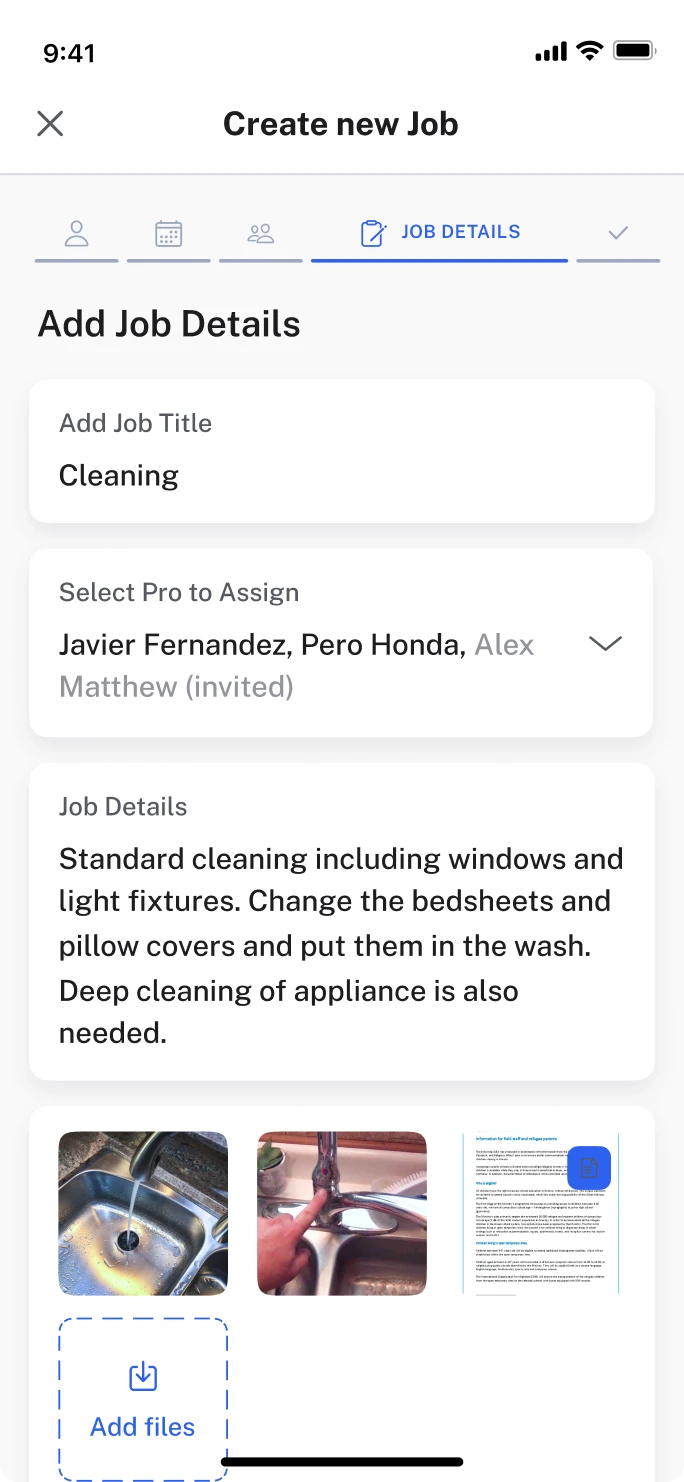684x1482 pixels.
Task: Click inside the Job Details description text
Action: pos(340,945)
